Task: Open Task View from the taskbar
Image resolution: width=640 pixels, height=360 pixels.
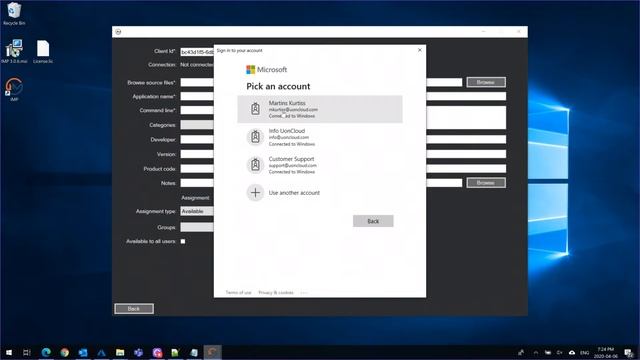Action: coord(27,352)
